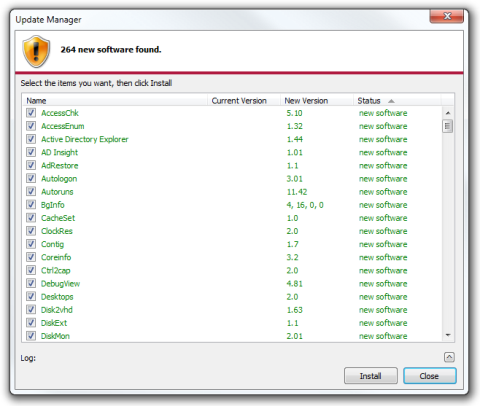Toggle the DebugView checkbox
The image size is (480, 406).
(31, 283)
